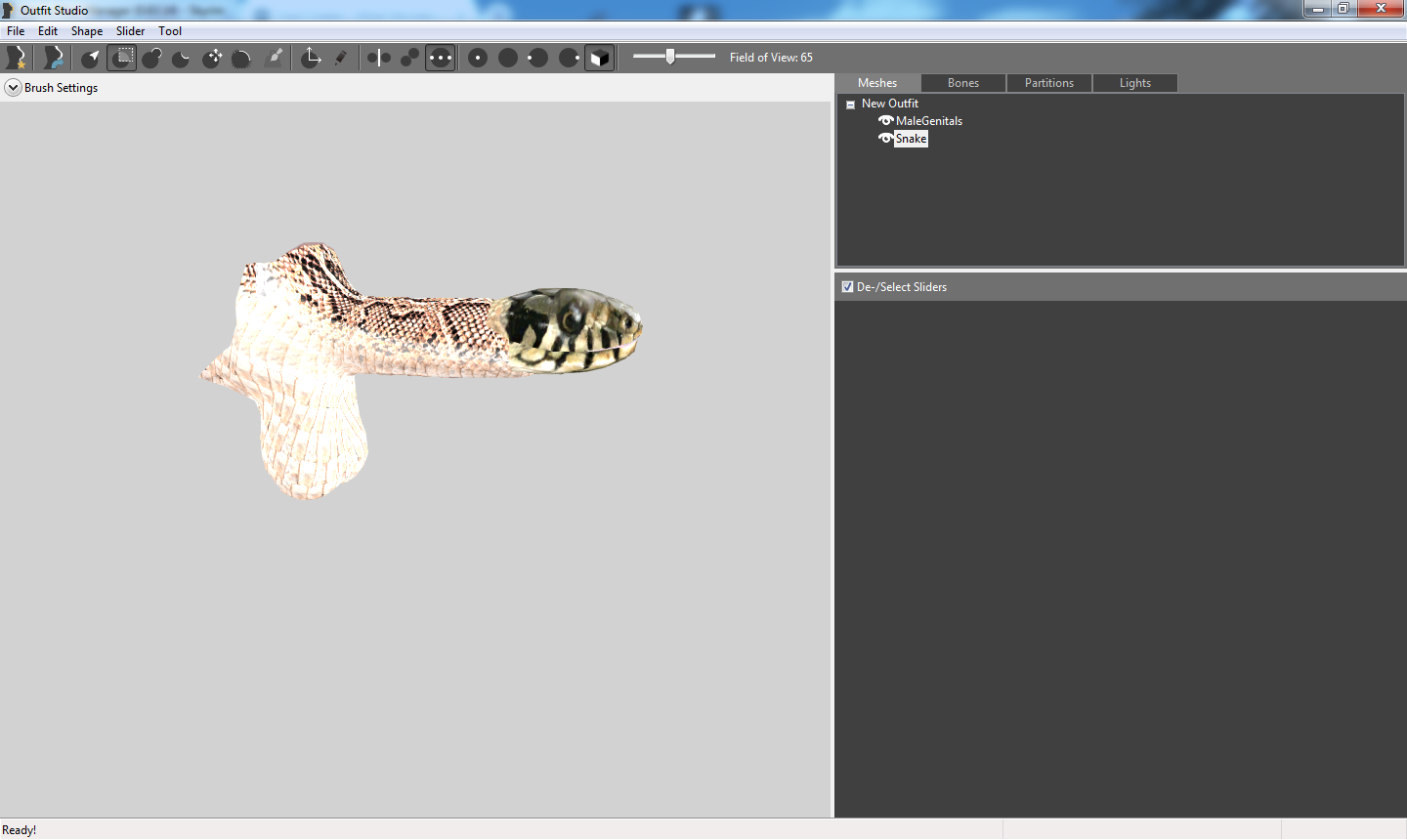Open the Tool menu

tap(170, 31)
